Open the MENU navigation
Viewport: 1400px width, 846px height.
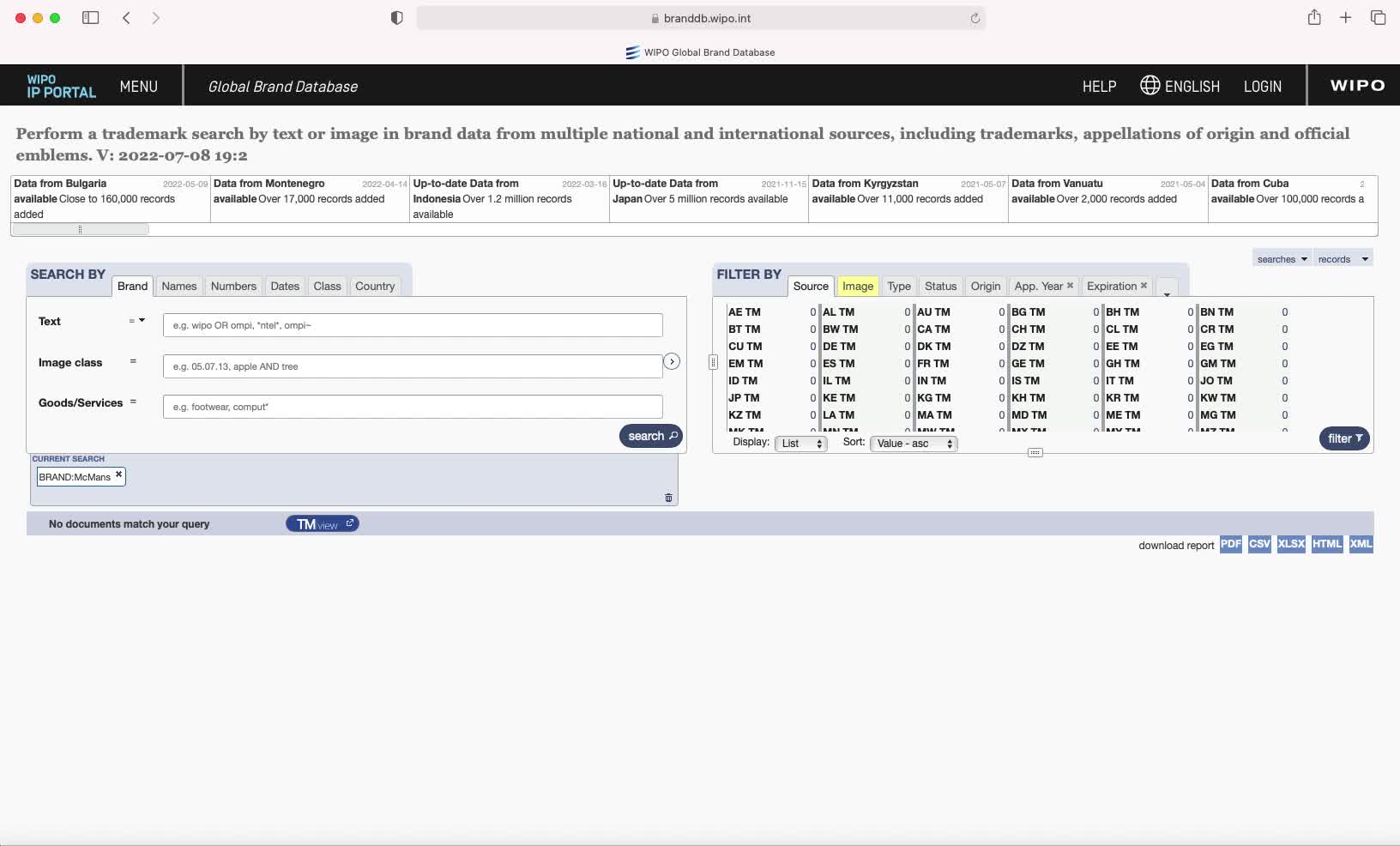coord(139,87)
